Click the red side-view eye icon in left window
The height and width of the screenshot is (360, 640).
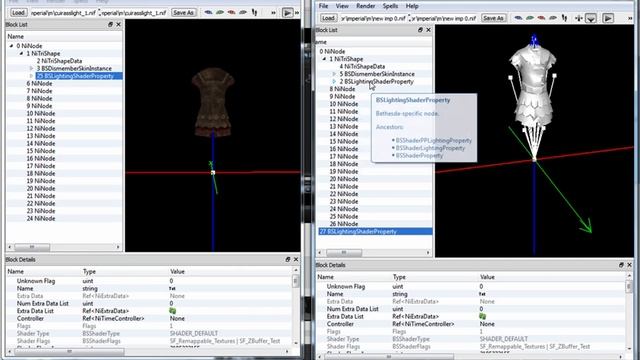coord(231,12)
